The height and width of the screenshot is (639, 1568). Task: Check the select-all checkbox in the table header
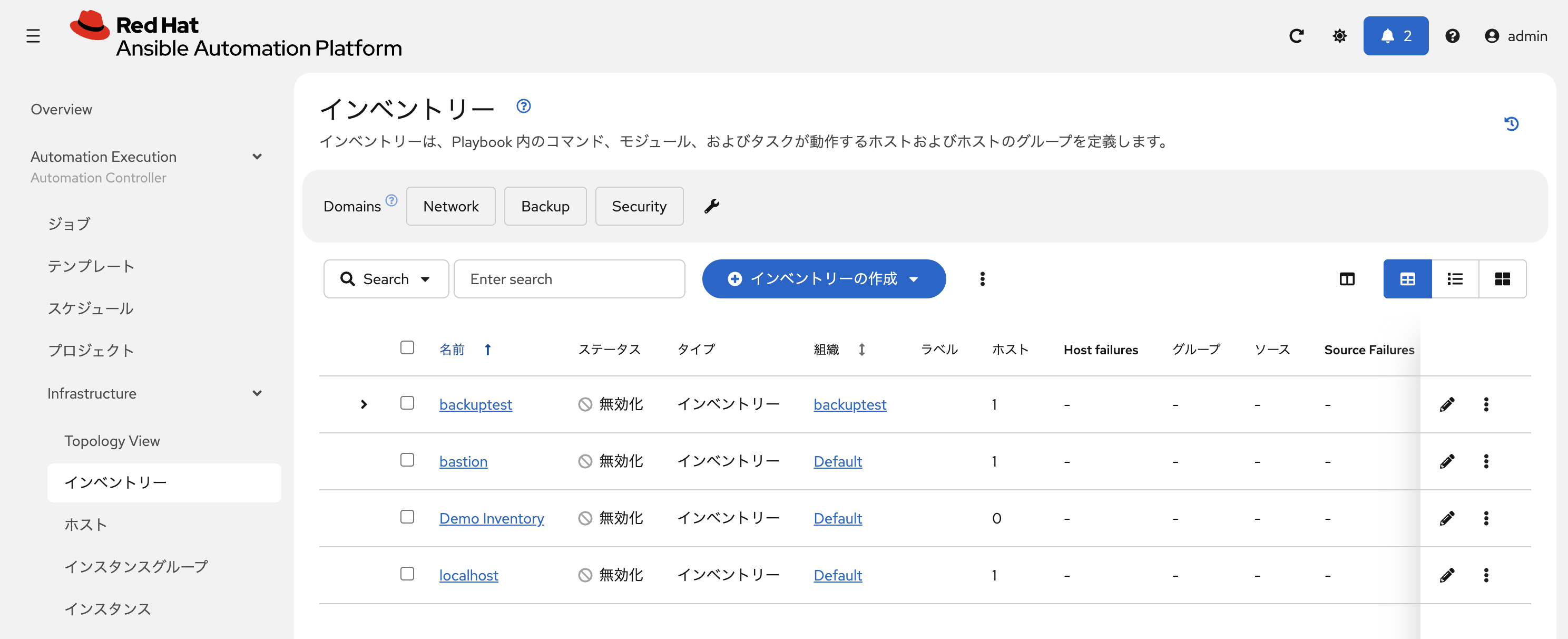pos(407,348)
